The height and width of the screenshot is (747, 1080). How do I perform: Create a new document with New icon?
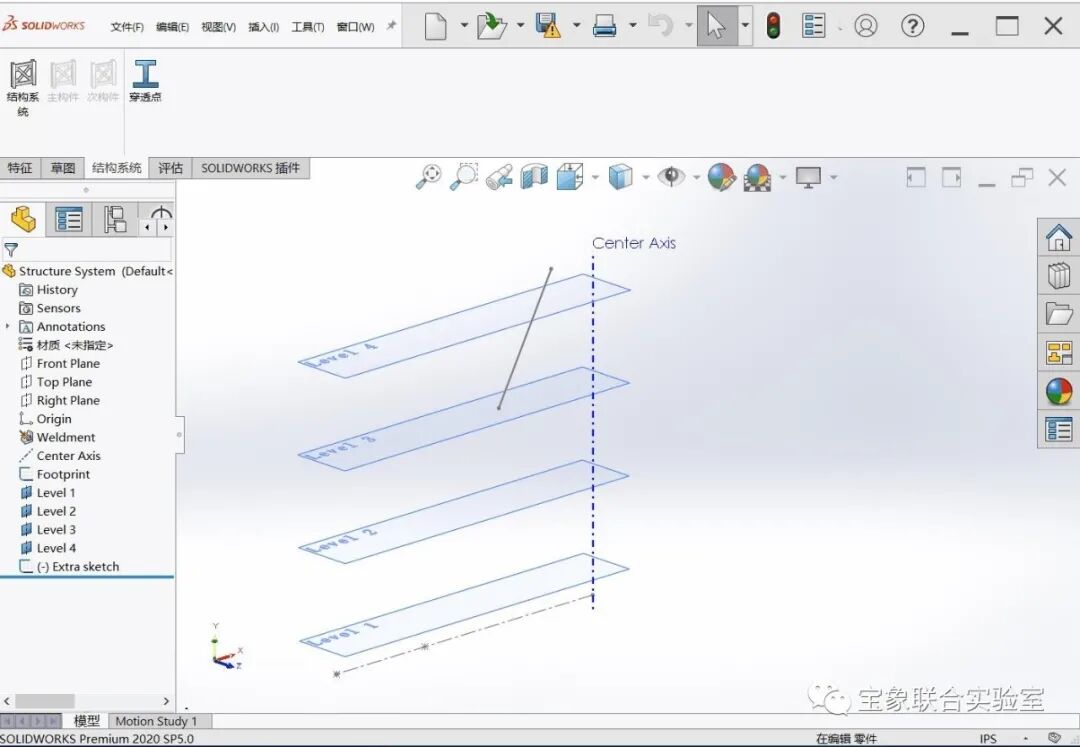click(435, 26)
